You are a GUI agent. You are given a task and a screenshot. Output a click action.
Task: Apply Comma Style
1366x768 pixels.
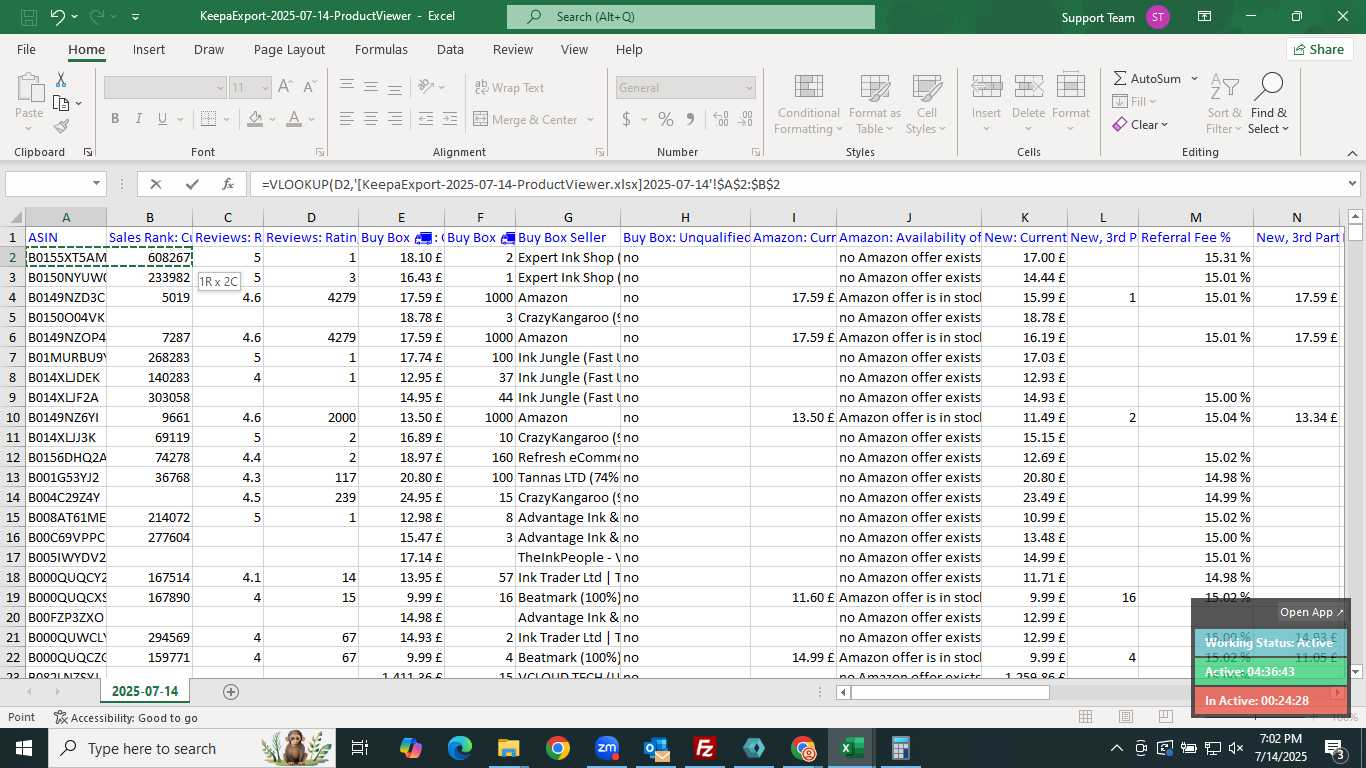coord(690,119)
